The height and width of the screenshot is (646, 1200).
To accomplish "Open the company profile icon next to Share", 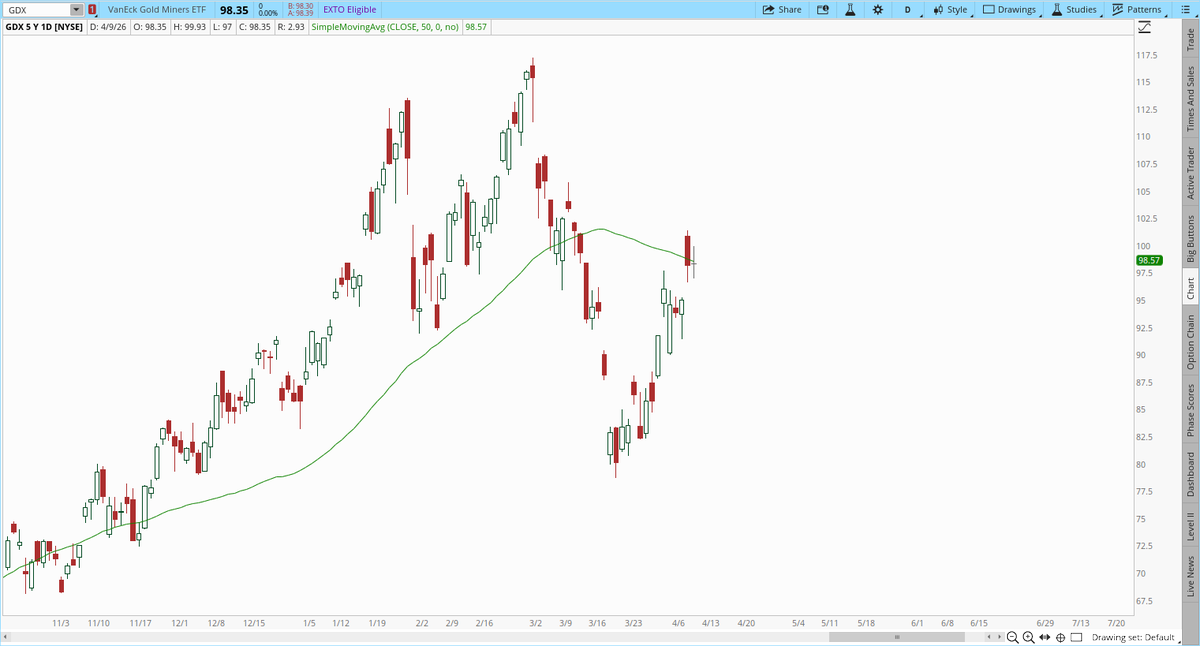I will click(823, 9).
